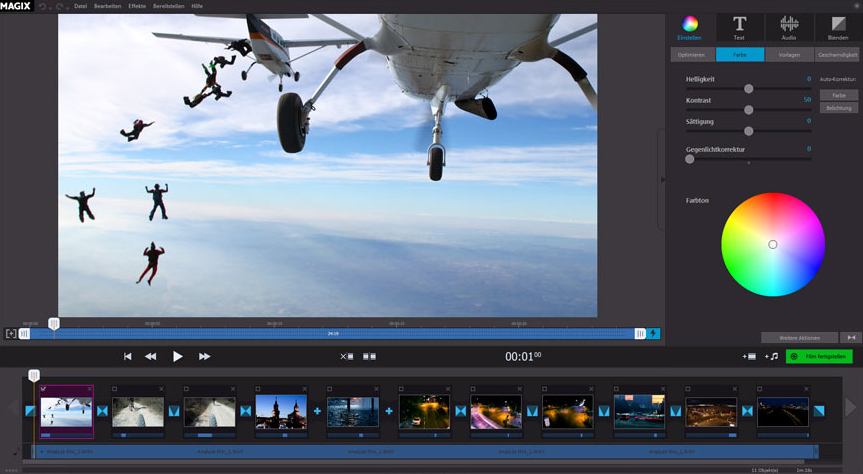Jump to start with skip-back icon
The width and height of the screenshot is (863, 474).
click(128, 356)
